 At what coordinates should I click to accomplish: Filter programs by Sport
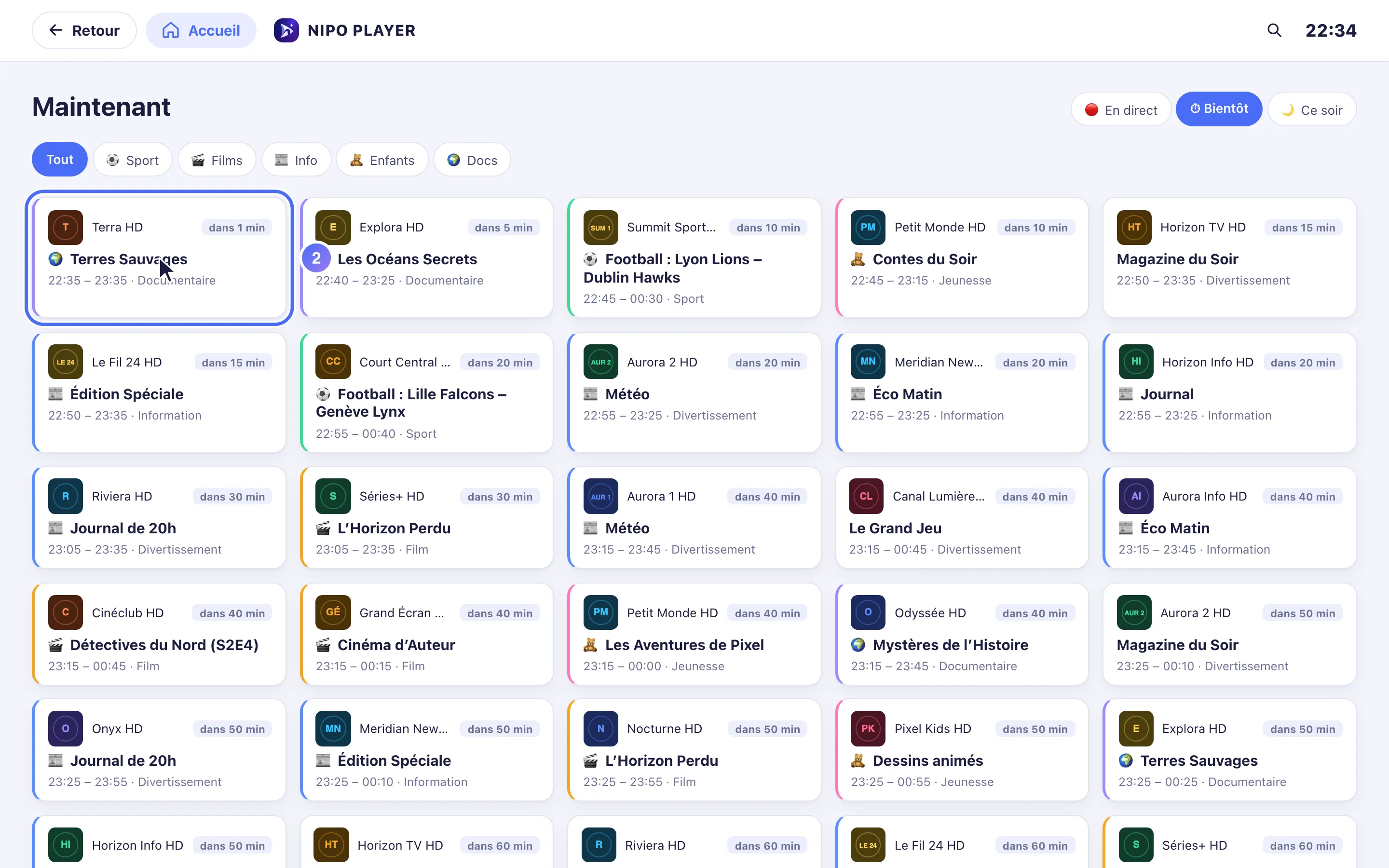[x=133, y=160]
